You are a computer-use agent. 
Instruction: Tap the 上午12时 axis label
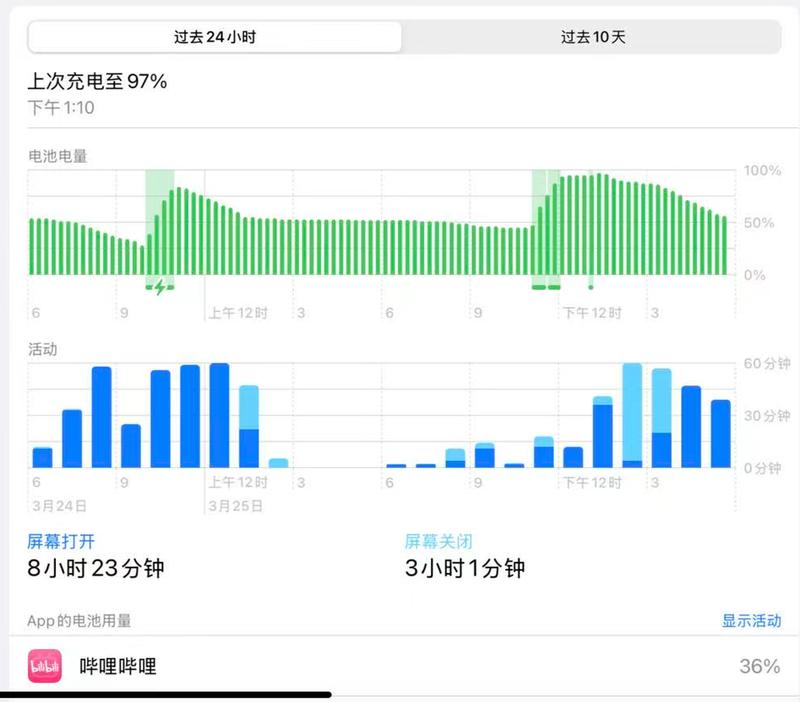coord(237,312)
